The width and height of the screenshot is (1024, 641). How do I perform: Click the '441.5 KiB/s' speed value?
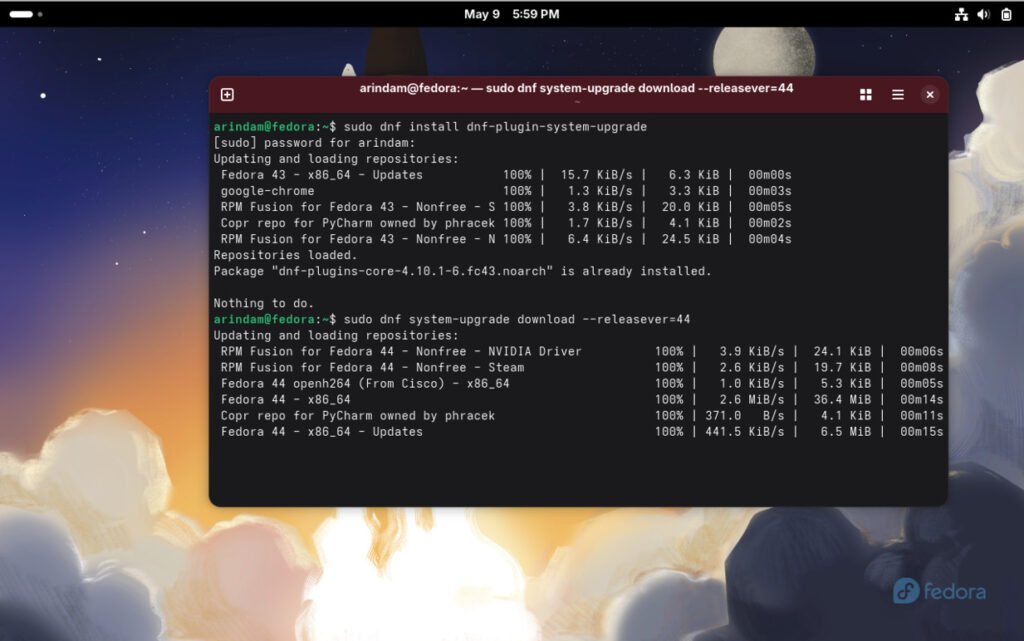(x=744, y=431)
